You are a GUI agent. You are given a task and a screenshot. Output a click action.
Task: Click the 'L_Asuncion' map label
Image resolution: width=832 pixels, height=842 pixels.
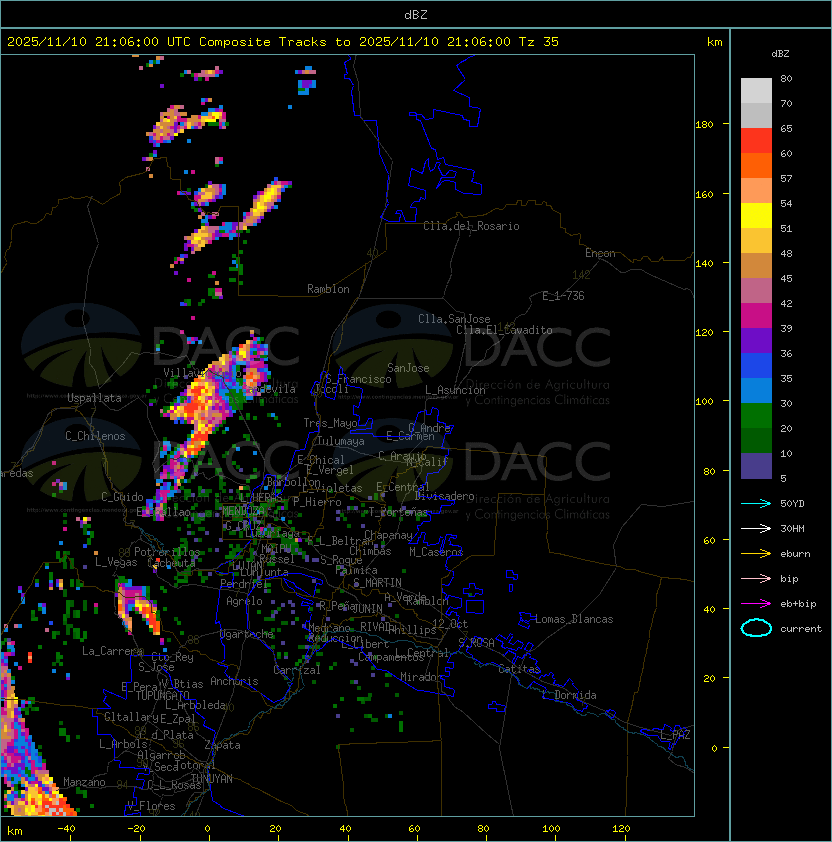pyautogui.click(x=455, y=390)
